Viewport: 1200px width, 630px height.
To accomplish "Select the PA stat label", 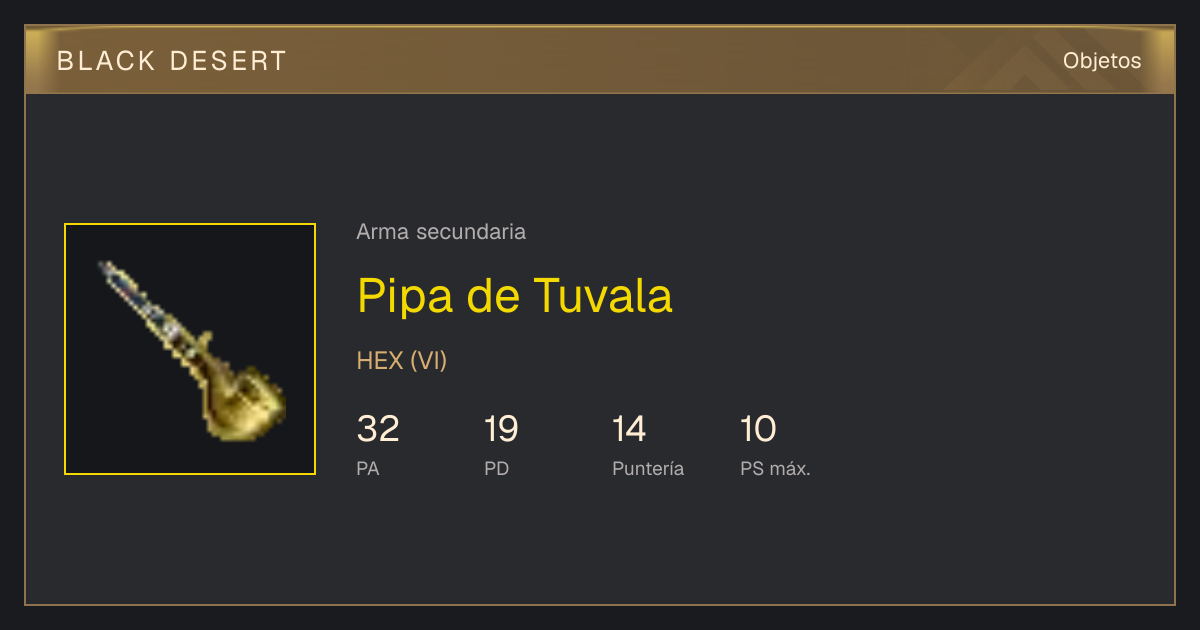I will pos(368,468).
